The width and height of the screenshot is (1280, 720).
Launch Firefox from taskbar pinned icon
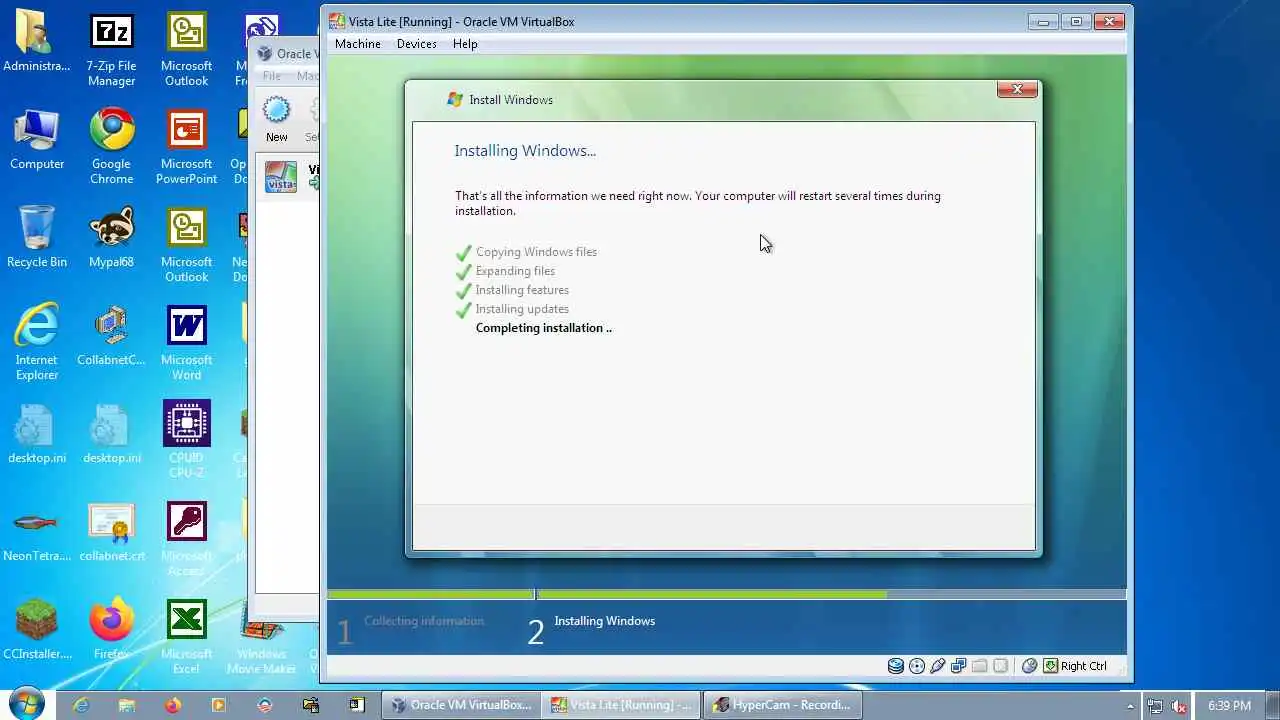tap(173, 705)
